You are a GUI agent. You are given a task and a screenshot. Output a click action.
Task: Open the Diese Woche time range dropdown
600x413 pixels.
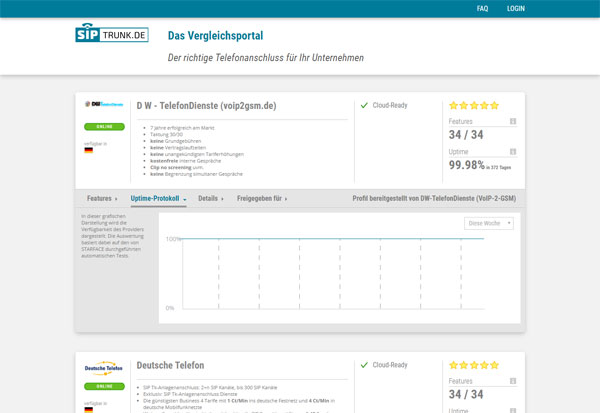click(x=489, y=223)
